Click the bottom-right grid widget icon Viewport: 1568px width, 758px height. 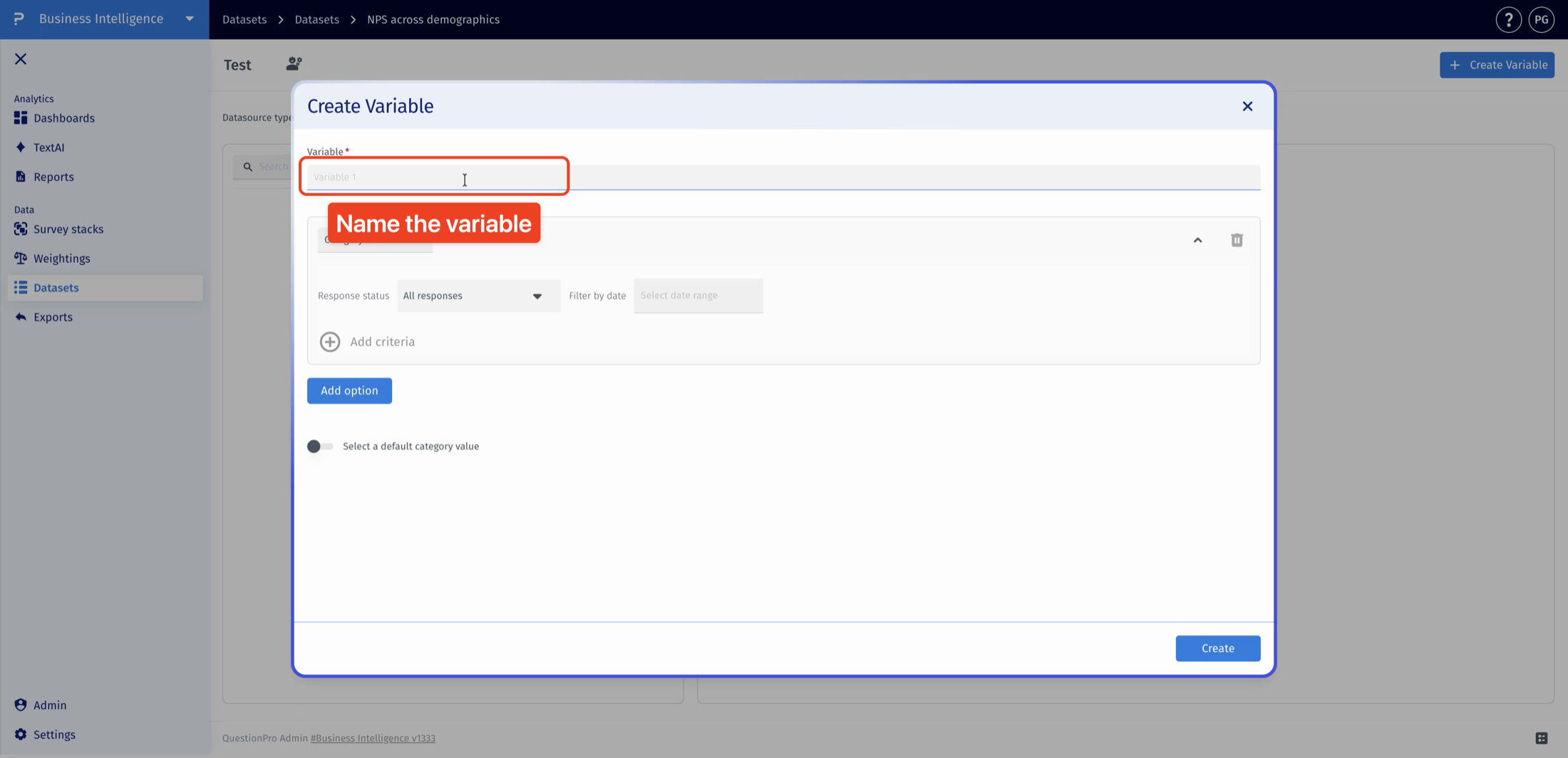1541,738
